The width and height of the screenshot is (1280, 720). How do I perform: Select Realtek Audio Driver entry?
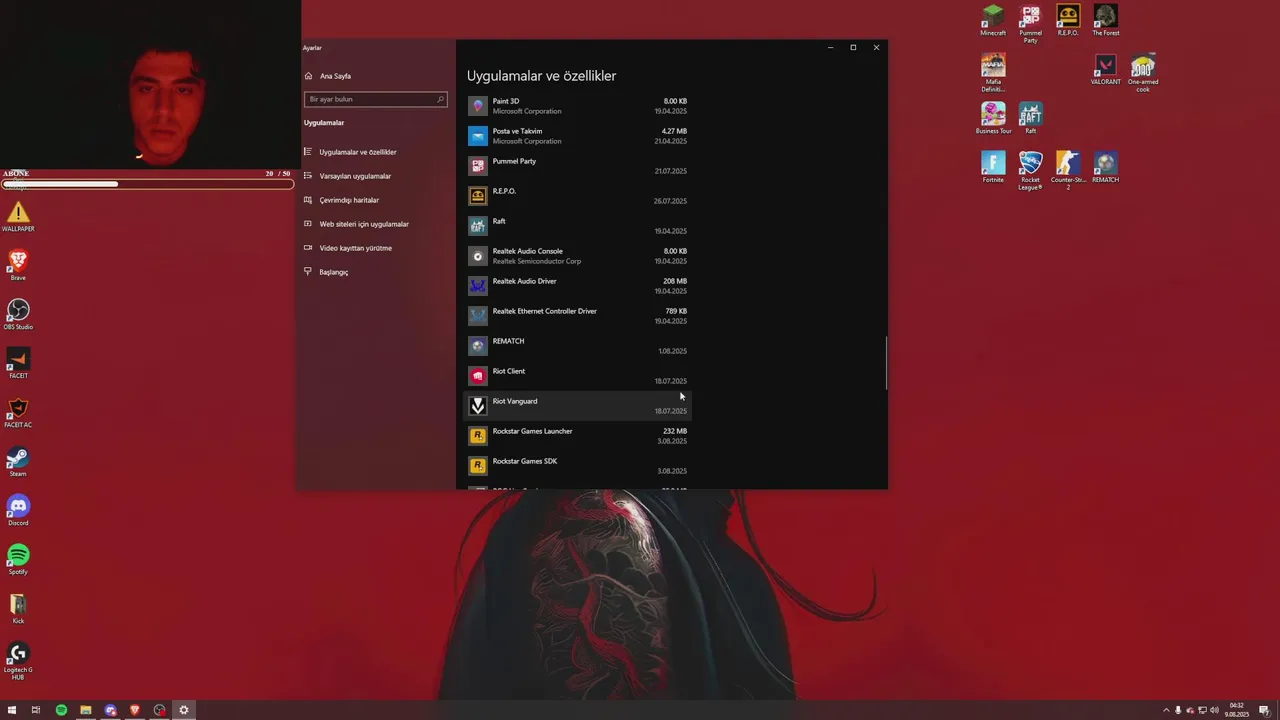point(578,286)
